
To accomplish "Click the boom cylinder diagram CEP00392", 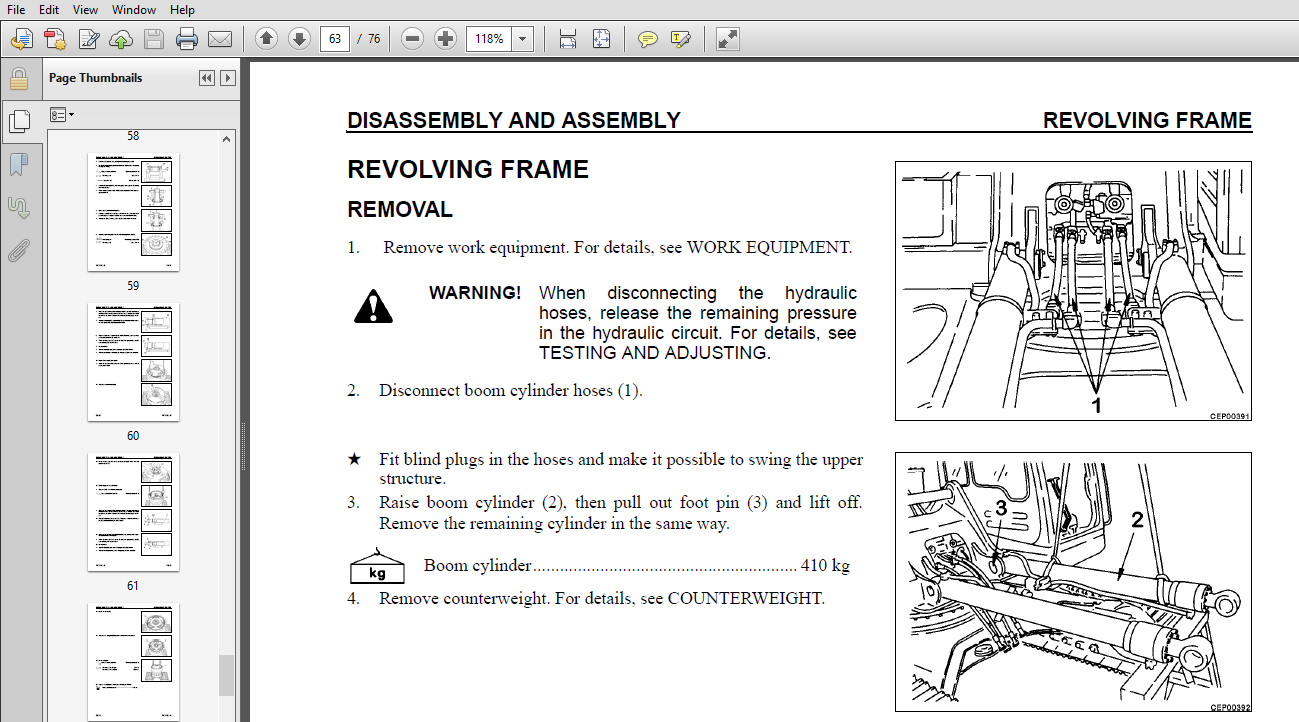I will [x=1073, y=581].
